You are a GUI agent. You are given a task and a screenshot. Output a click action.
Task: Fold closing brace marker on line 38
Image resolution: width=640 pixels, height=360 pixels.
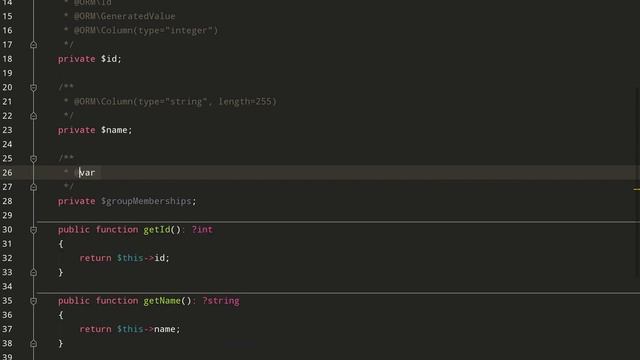pos(33,344)
